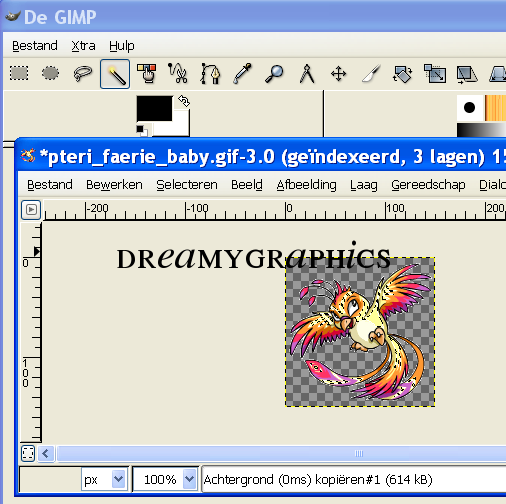
Task: Toggle the Quick Mask button
Action: pos(28,454)
